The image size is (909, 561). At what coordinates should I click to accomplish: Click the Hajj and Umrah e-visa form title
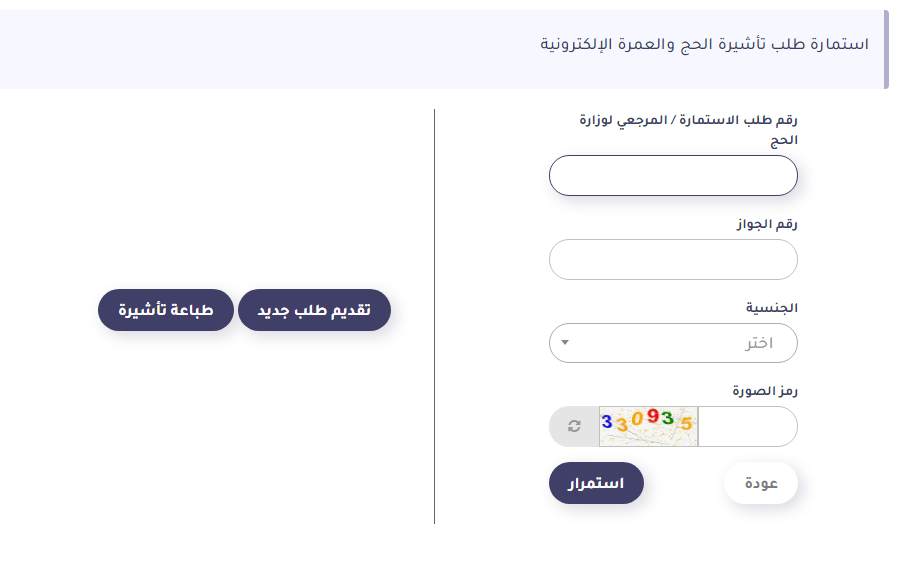704,44
